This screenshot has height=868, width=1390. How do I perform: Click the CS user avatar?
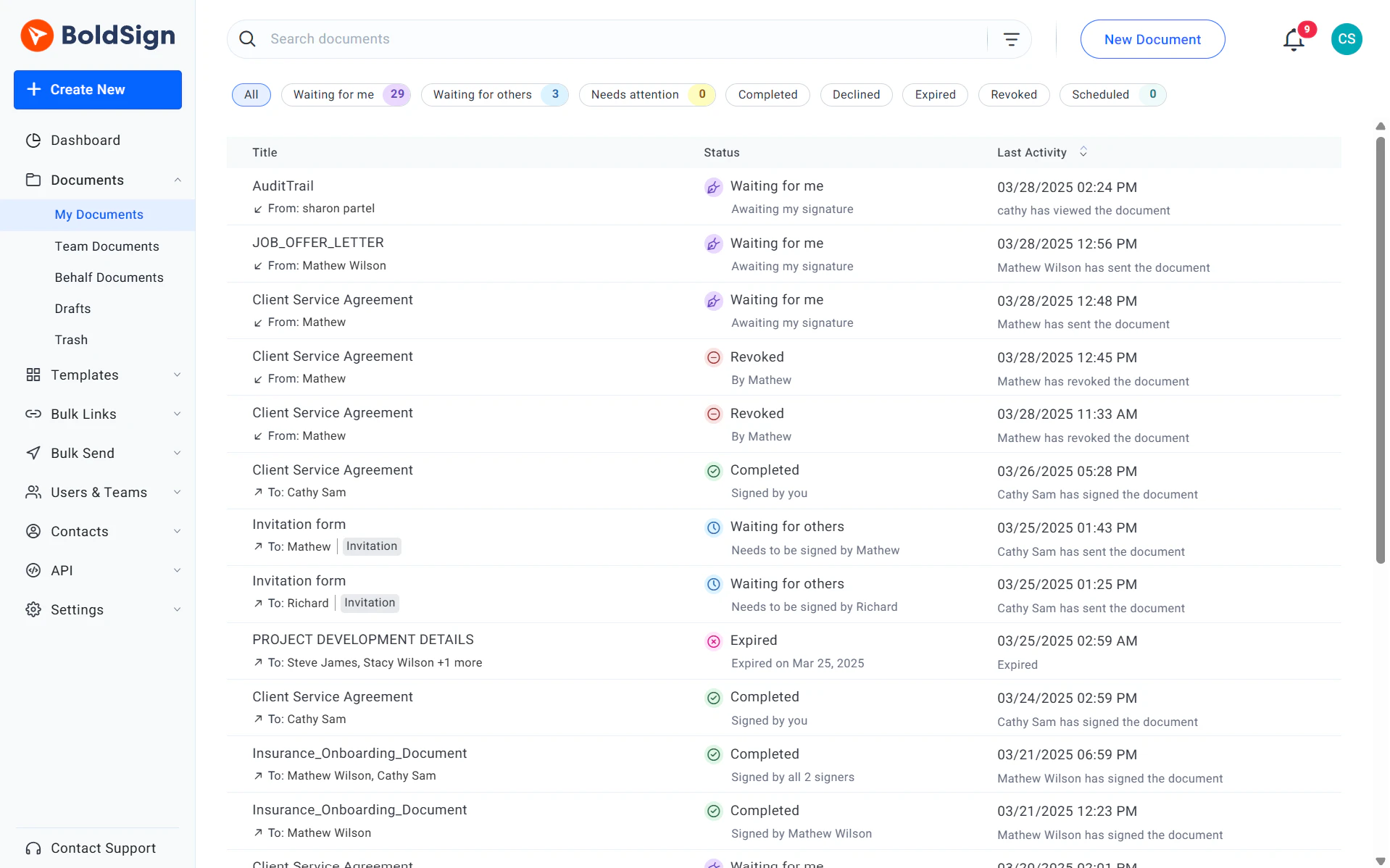coord(1346,39)
